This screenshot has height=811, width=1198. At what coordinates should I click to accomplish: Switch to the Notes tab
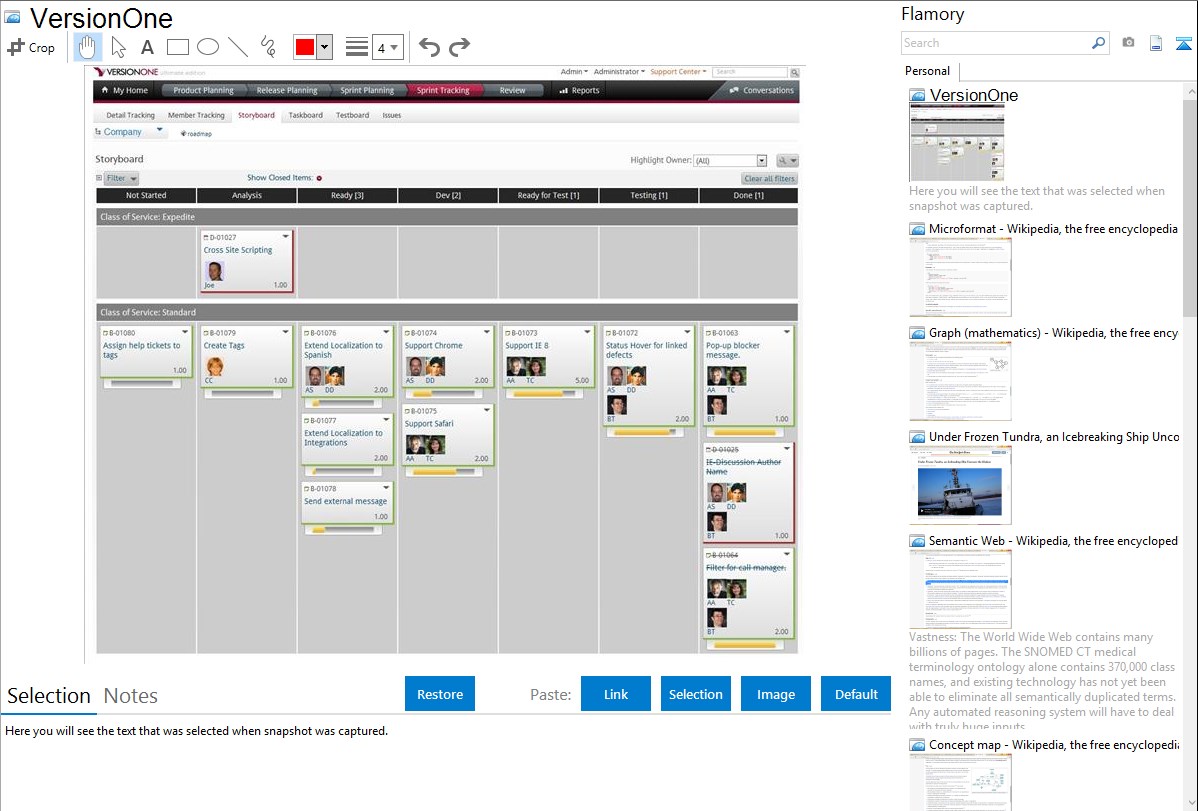[x=131, y=696]
